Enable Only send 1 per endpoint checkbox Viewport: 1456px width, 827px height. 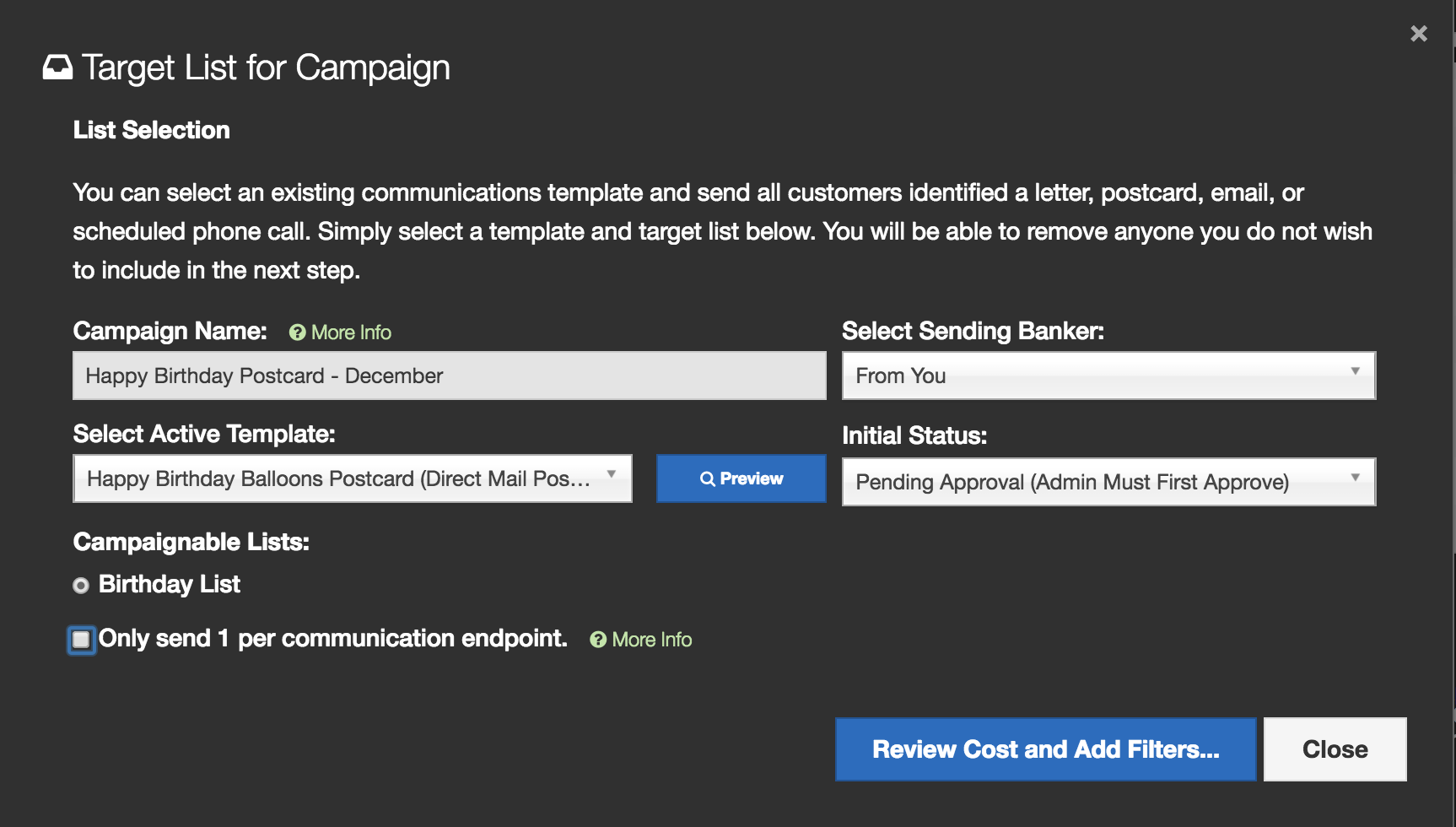click(81, 640)
